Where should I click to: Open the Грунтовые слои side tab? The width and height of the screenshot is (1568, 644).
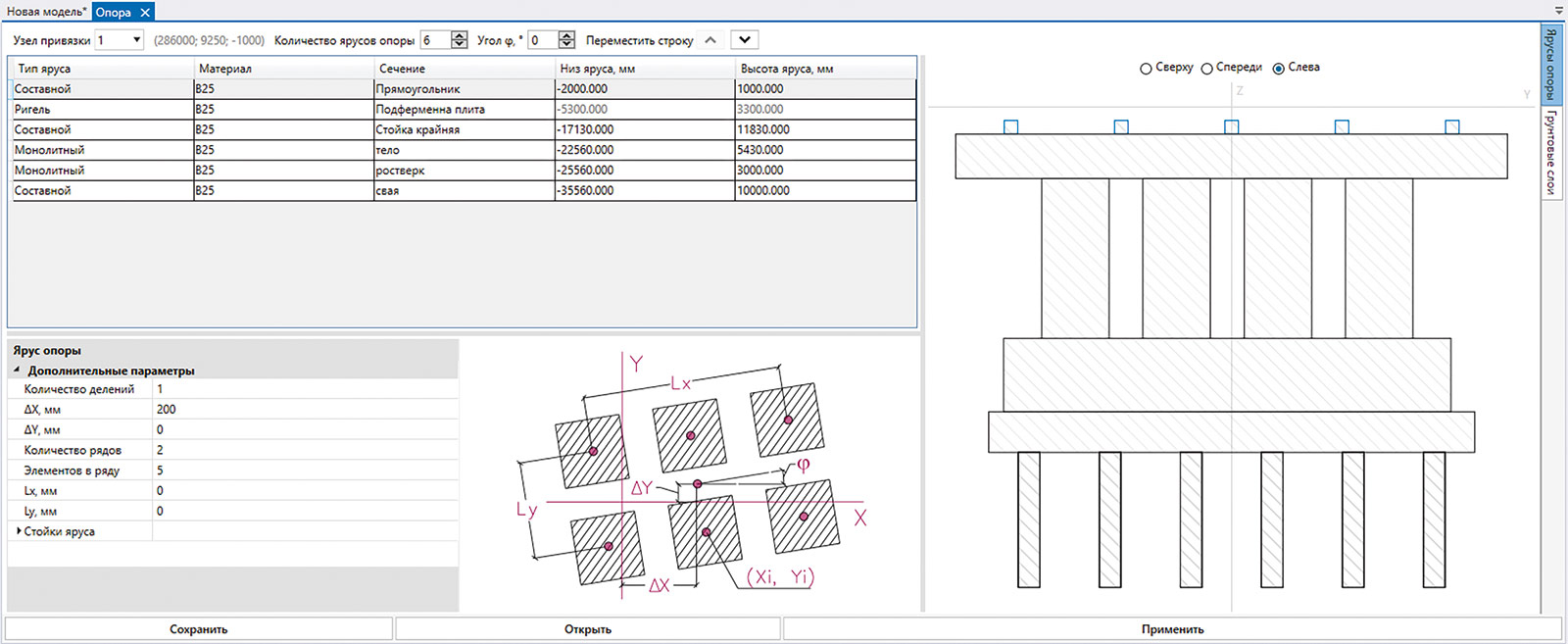pyautogui.click(x=1550, y=152)
